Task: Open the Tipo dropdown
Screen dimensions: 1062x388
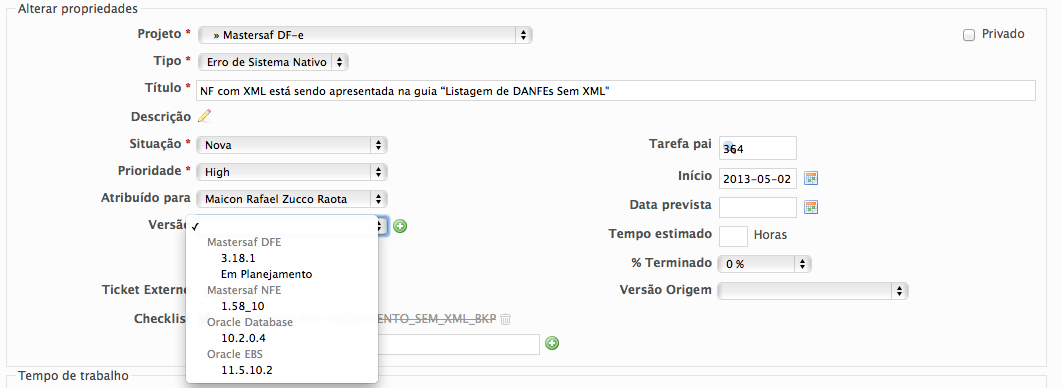Action: click(x=273, y=62)
